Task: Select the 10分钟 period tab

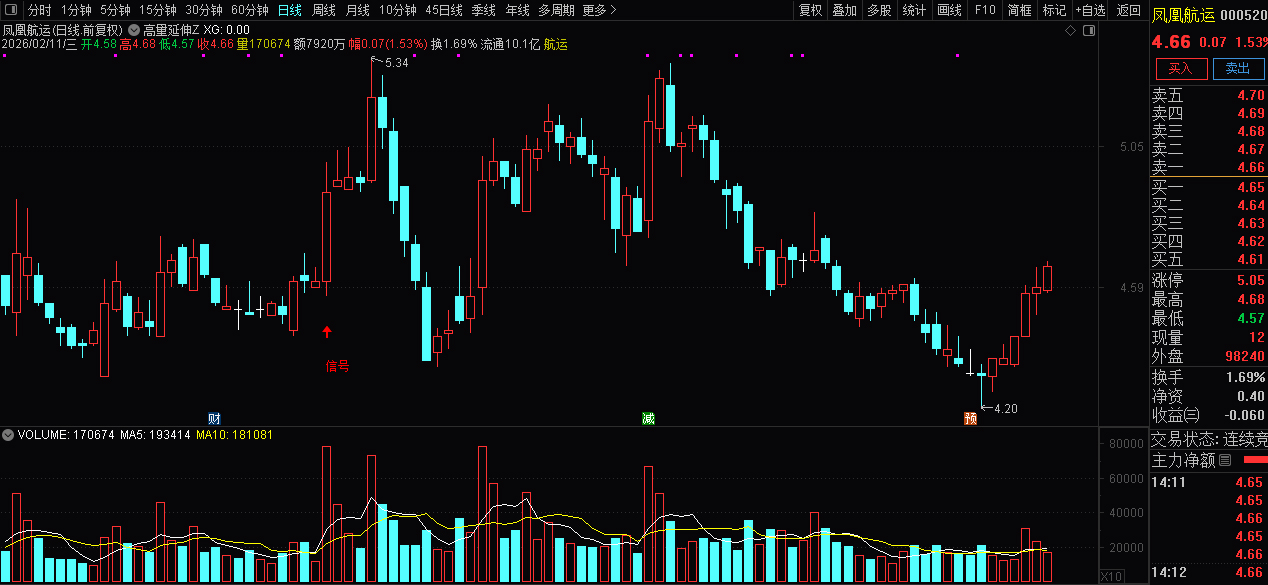Action: (398, 10)
